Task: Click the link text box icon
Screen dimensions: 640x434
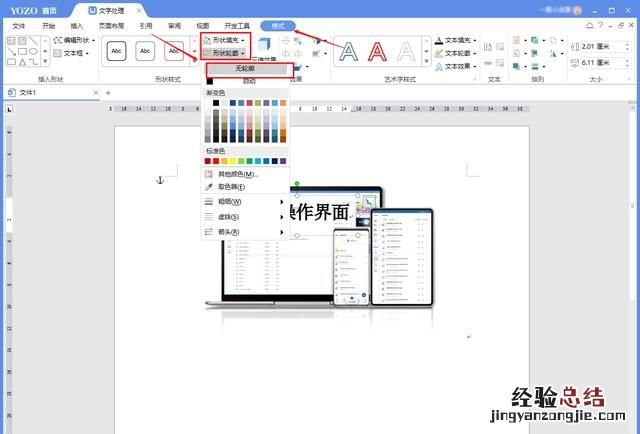Action: point(488,63)
